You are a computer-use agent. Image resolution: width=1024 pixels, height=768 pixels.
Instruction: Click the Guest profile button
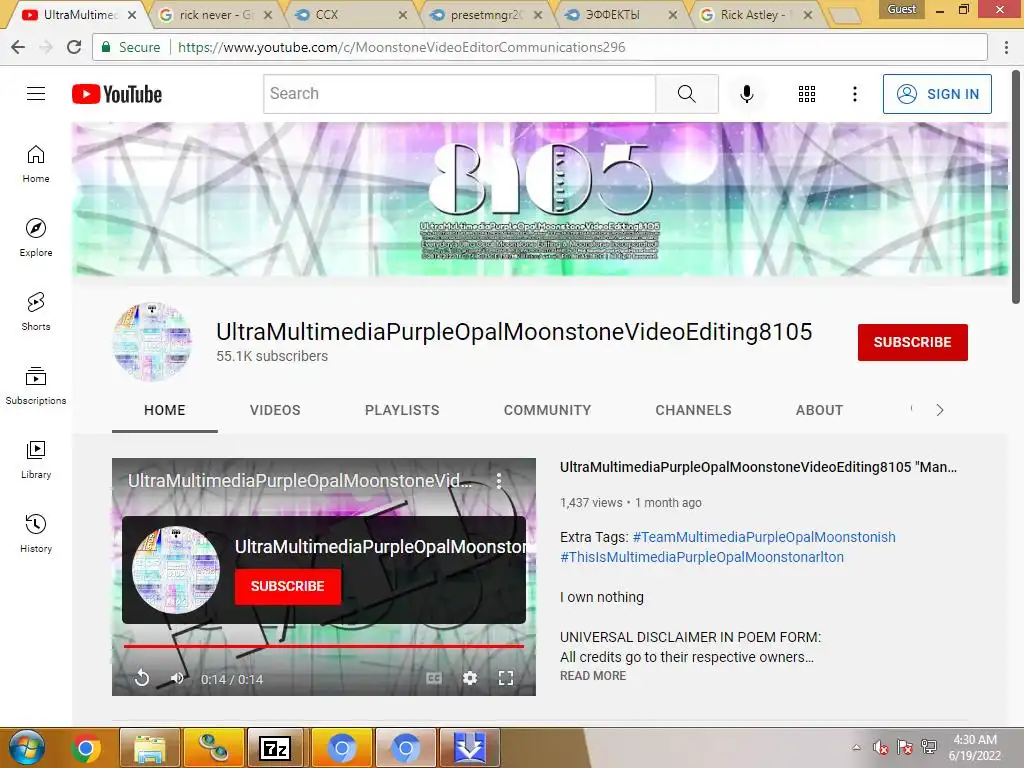pyautogui.click(x=901, y=9)
